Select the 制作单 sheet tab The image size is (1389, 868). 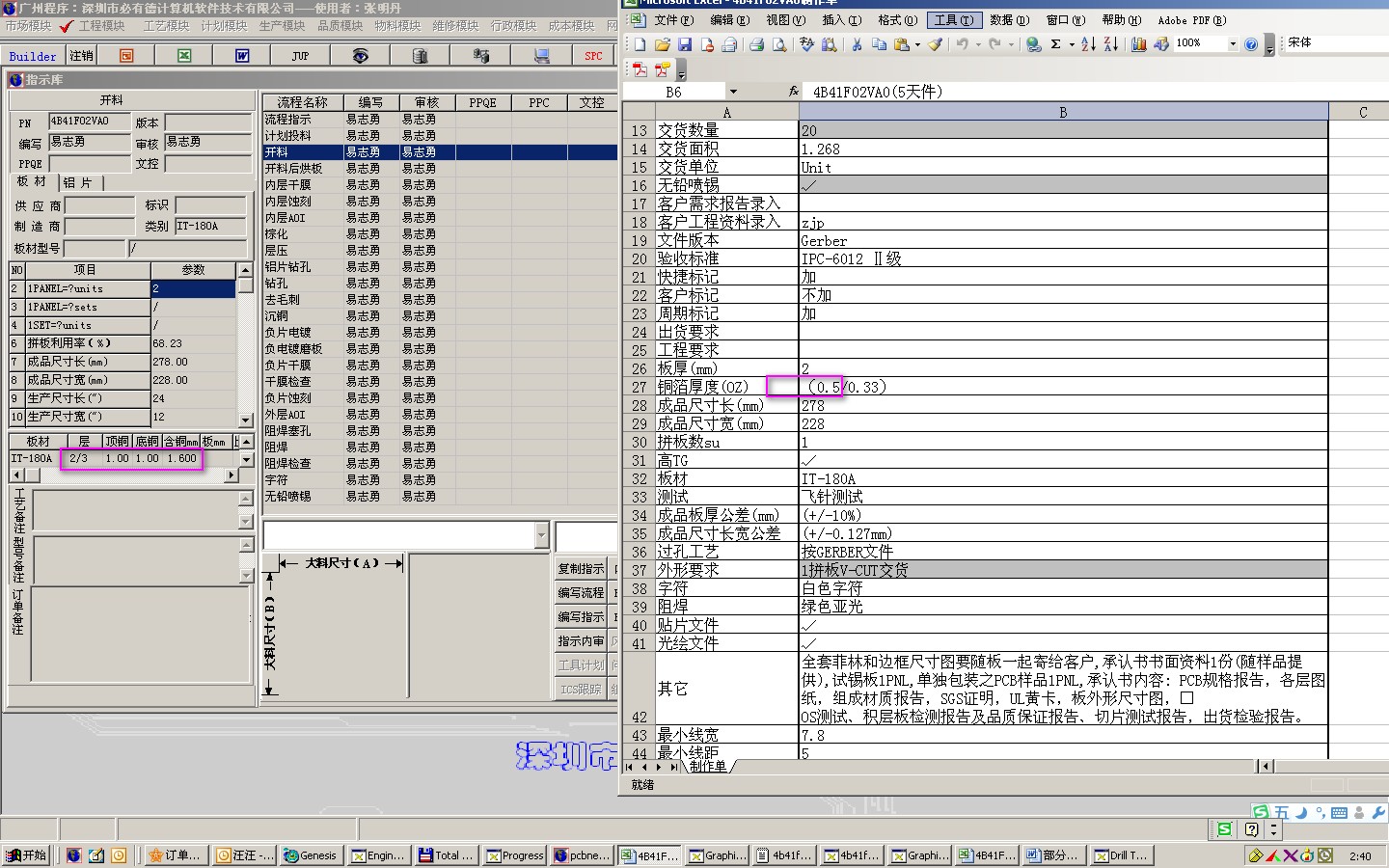[708, 766]
